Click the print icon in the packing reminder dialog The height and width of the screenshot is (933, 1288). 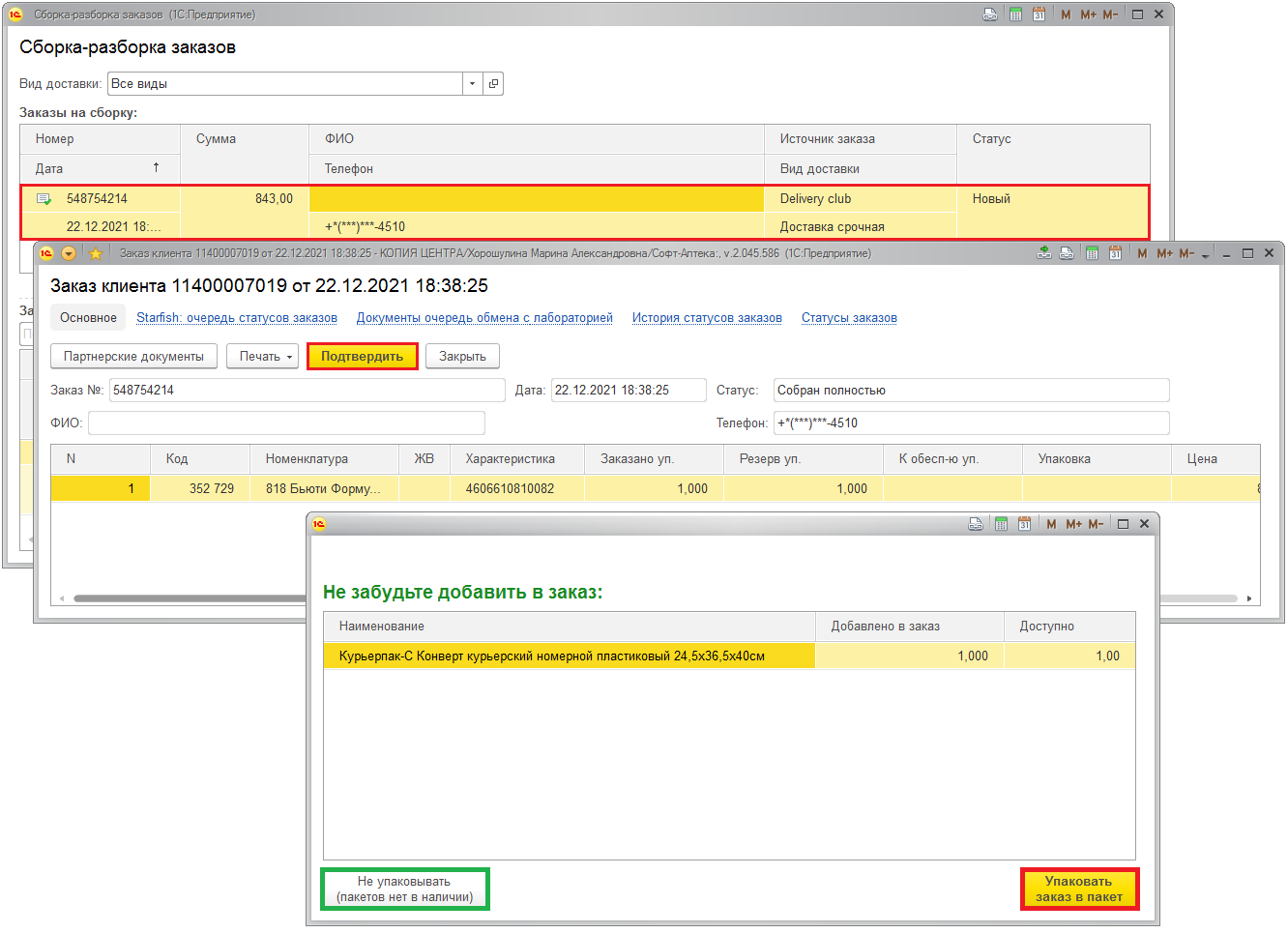976,524
